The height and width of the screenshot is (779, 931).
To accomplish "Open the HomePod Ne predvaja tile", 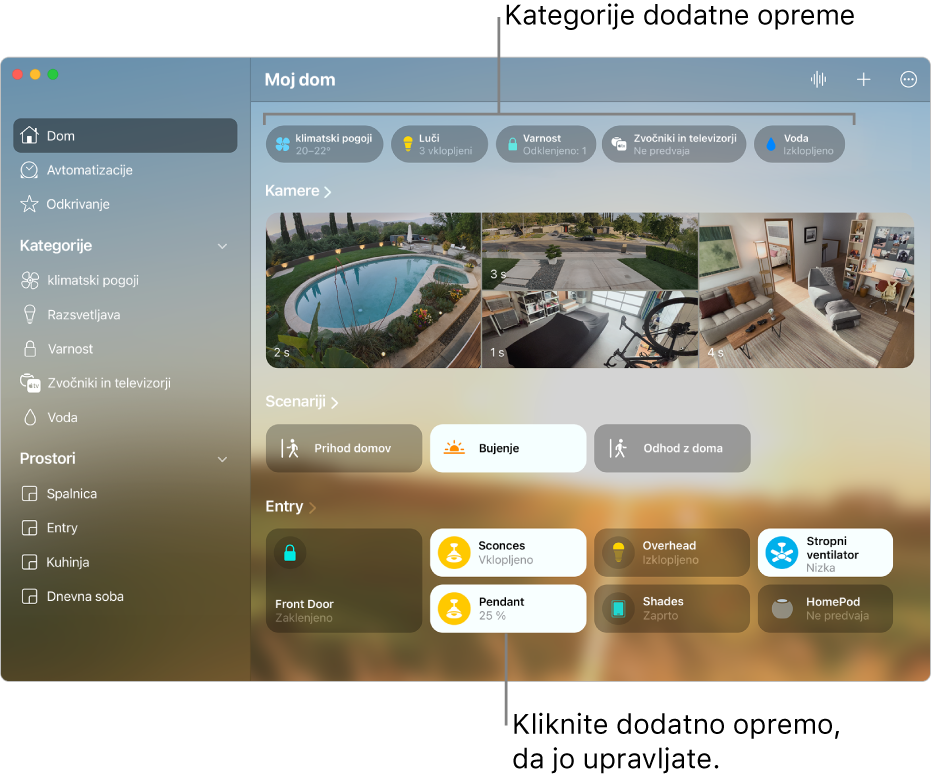I will [x=825, y=609].
